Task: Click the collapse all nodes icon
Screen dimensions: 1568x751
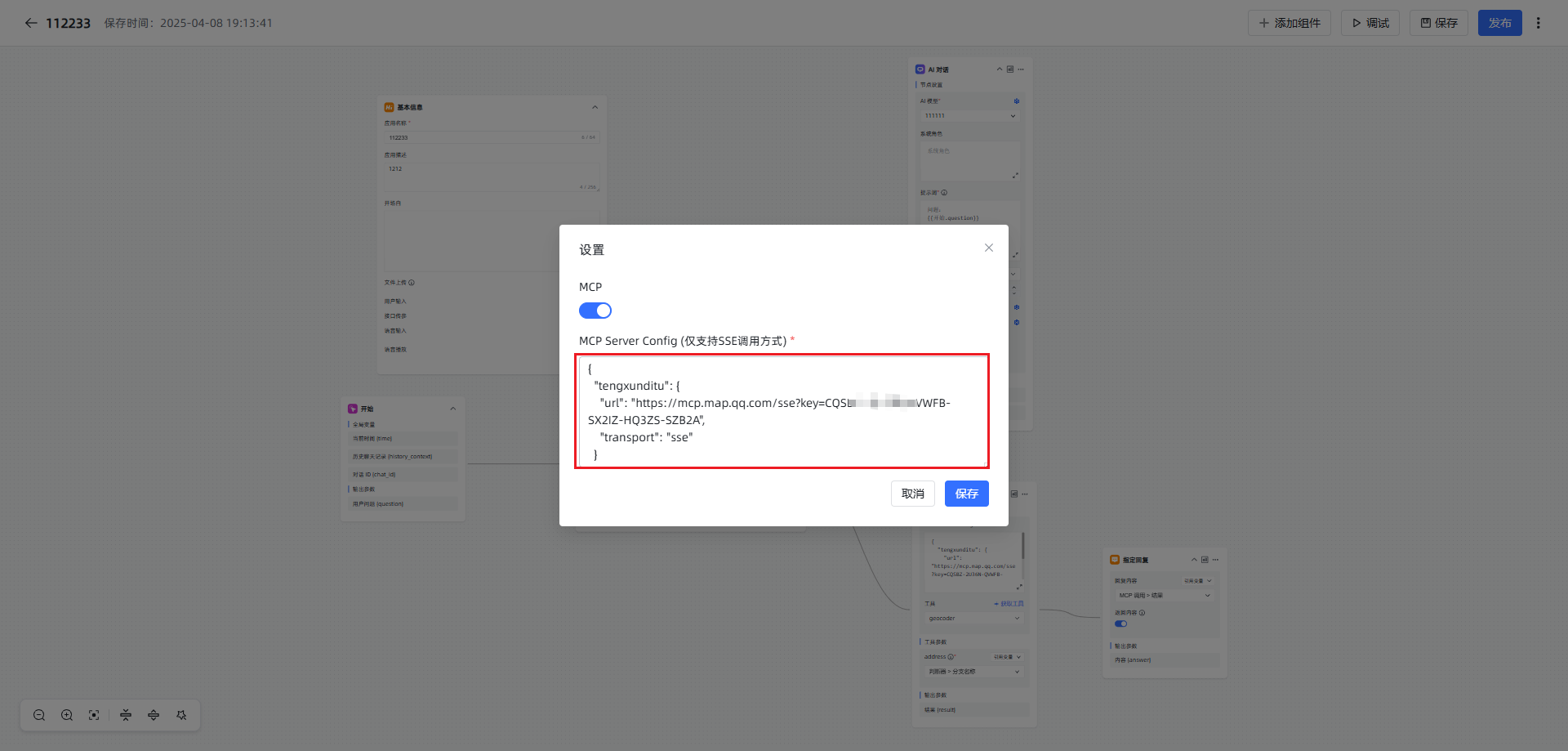Action: click(126, 715)
